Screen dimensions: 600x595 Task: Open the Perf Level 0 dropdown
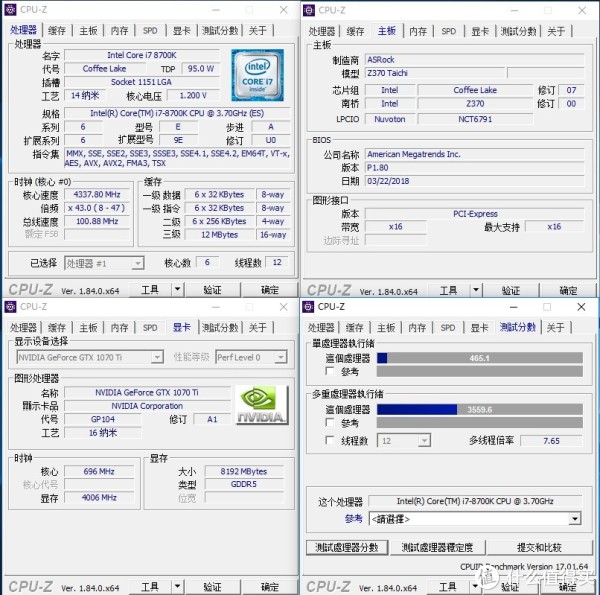[x=251, y=357]
